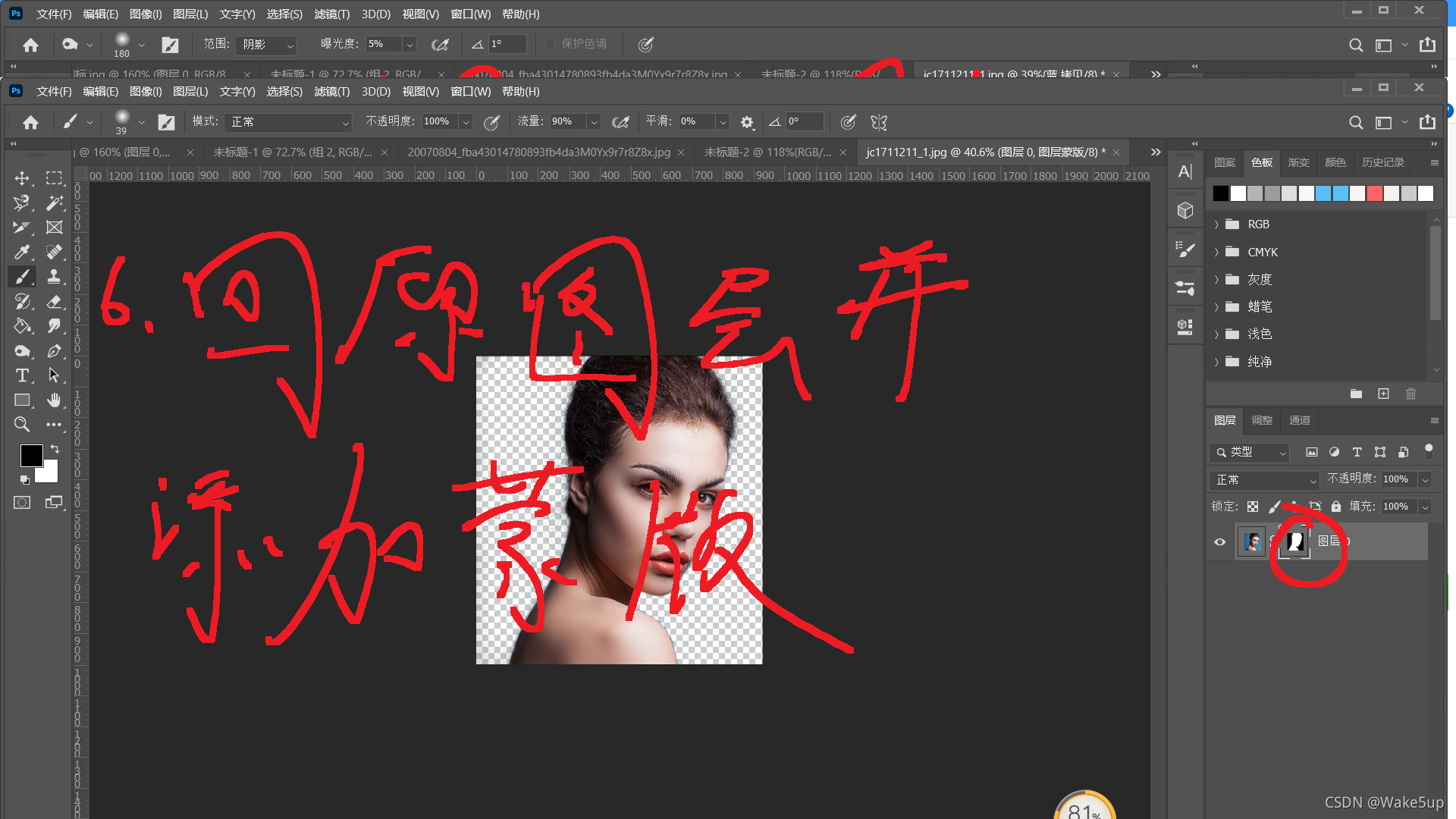The image size is (1456, 819).
Task: Select the Zoom tool in toolbar
Action: pos(22,425)
